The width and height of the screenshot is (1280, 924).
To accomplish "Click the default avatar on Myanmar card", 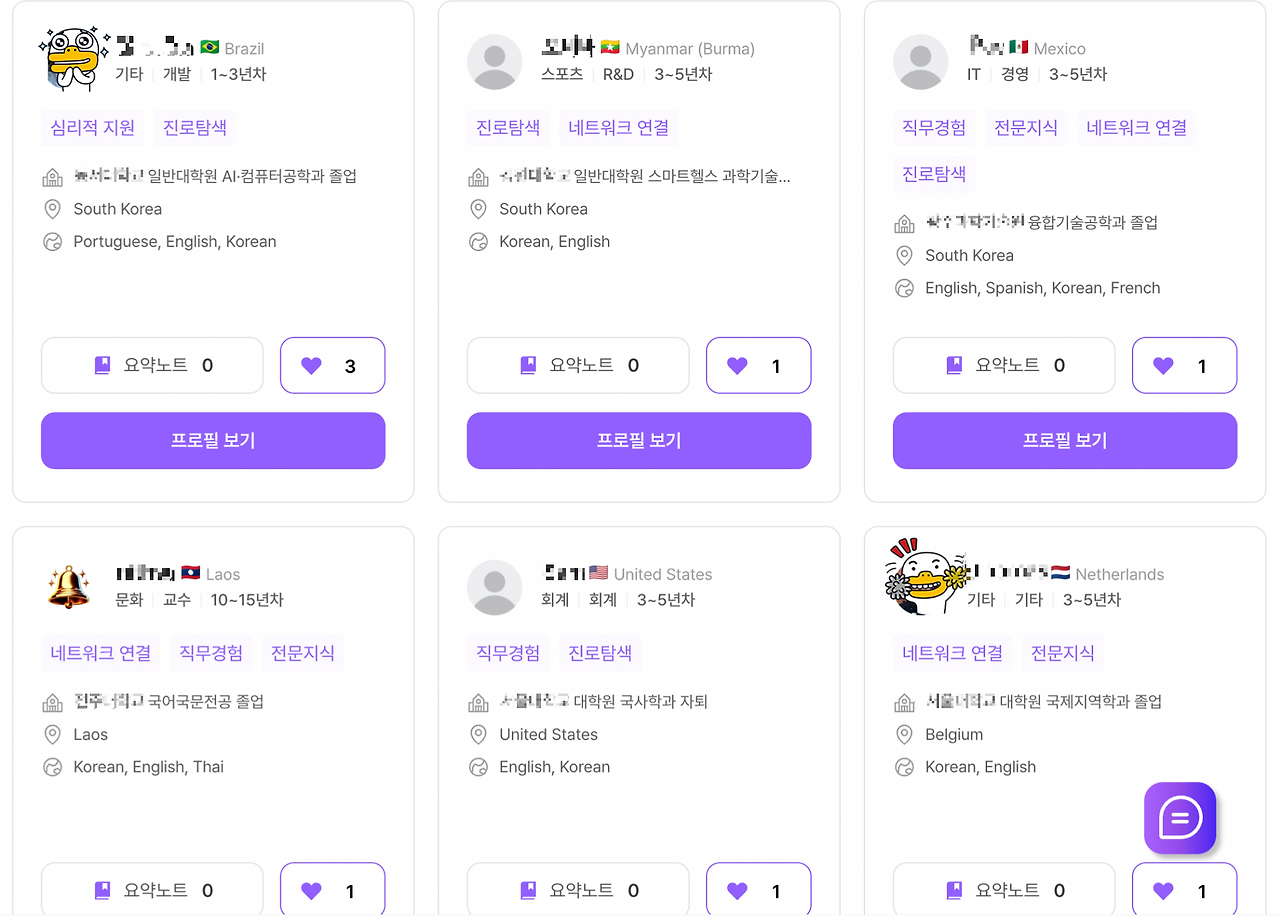I will tap(494, 62).
